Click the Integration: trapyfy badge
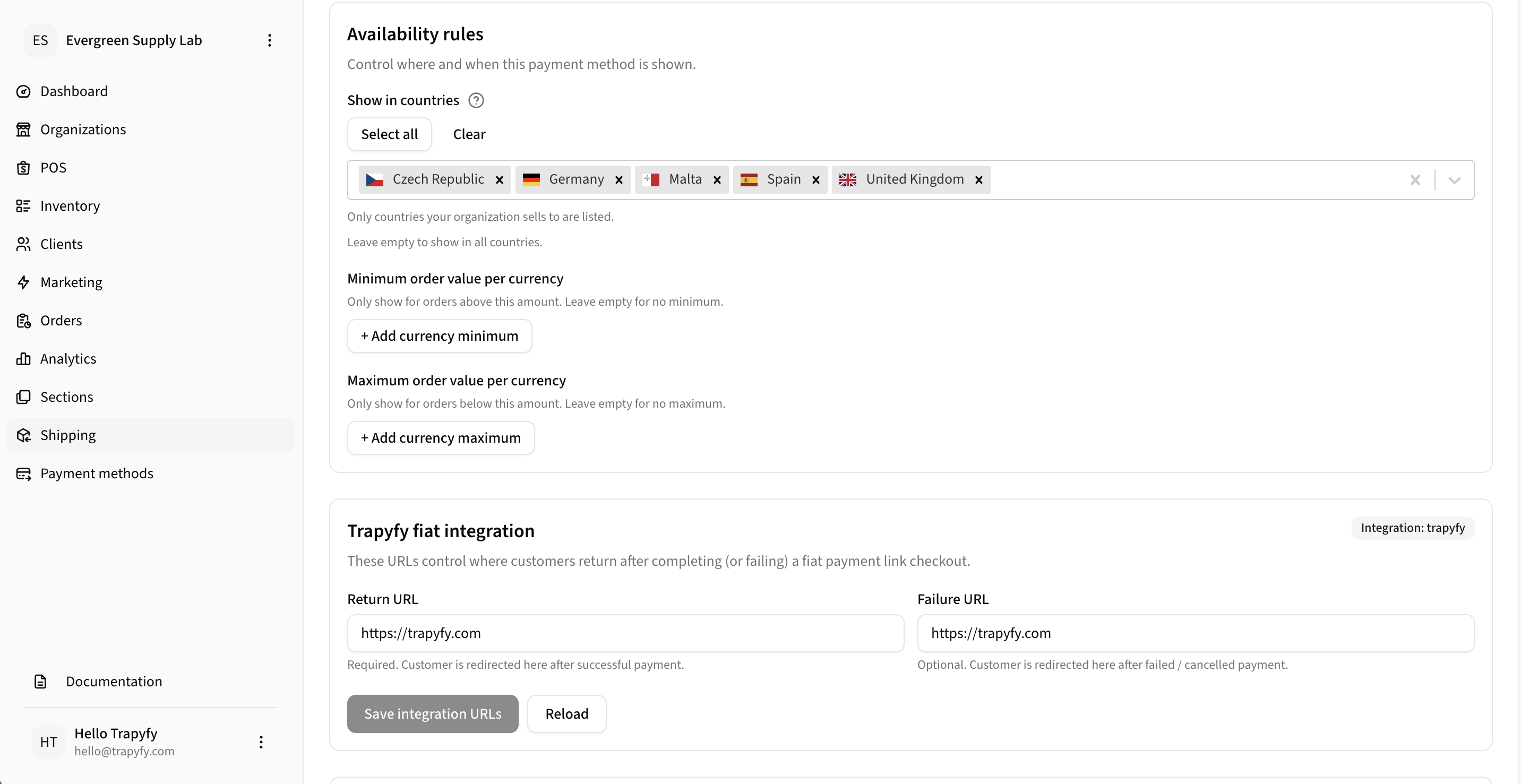 point(1413,528)
